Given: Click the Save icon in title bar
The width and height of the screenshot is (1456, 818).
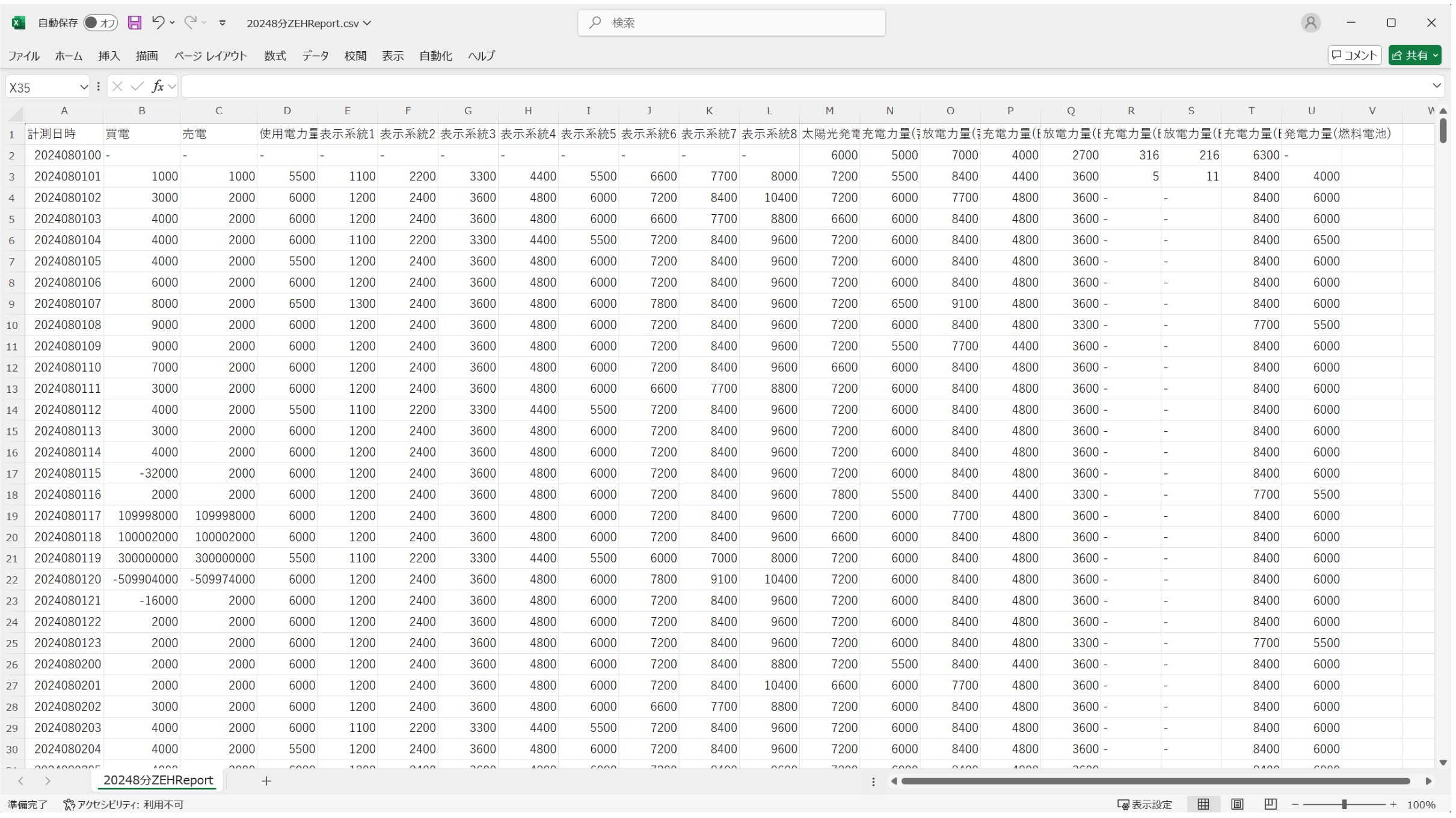Looking at the screenshot, I should (135, 23).
